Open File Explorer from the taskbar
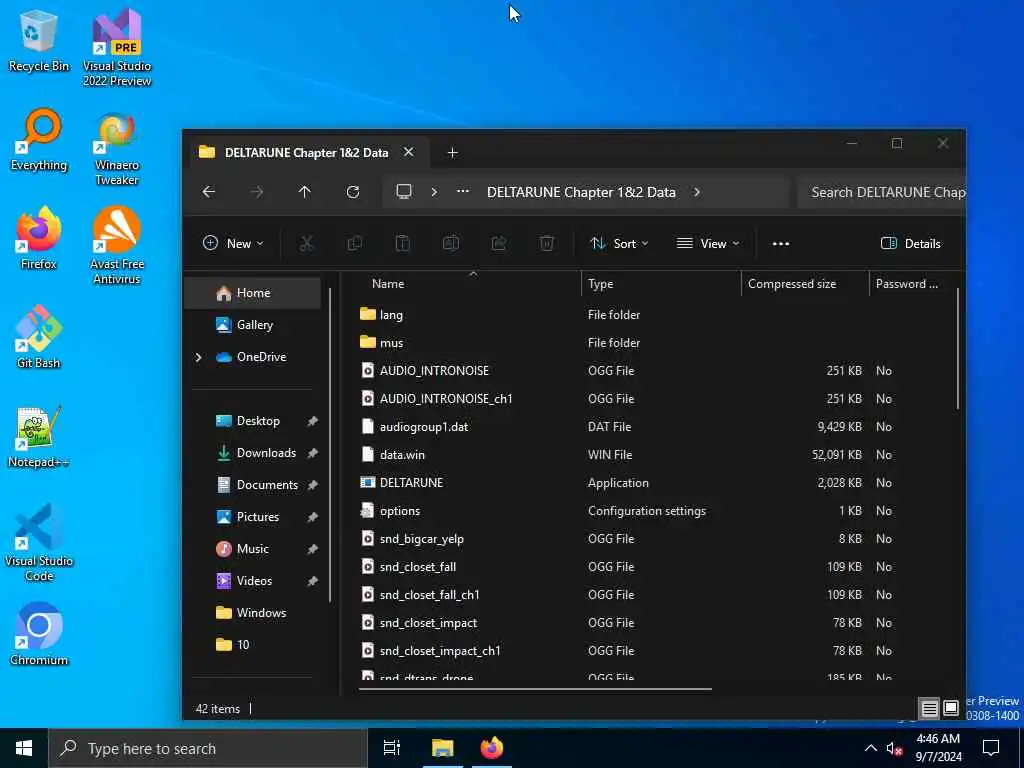The height and width of the screenshot is (768, 1024). (x=443, y=748)
